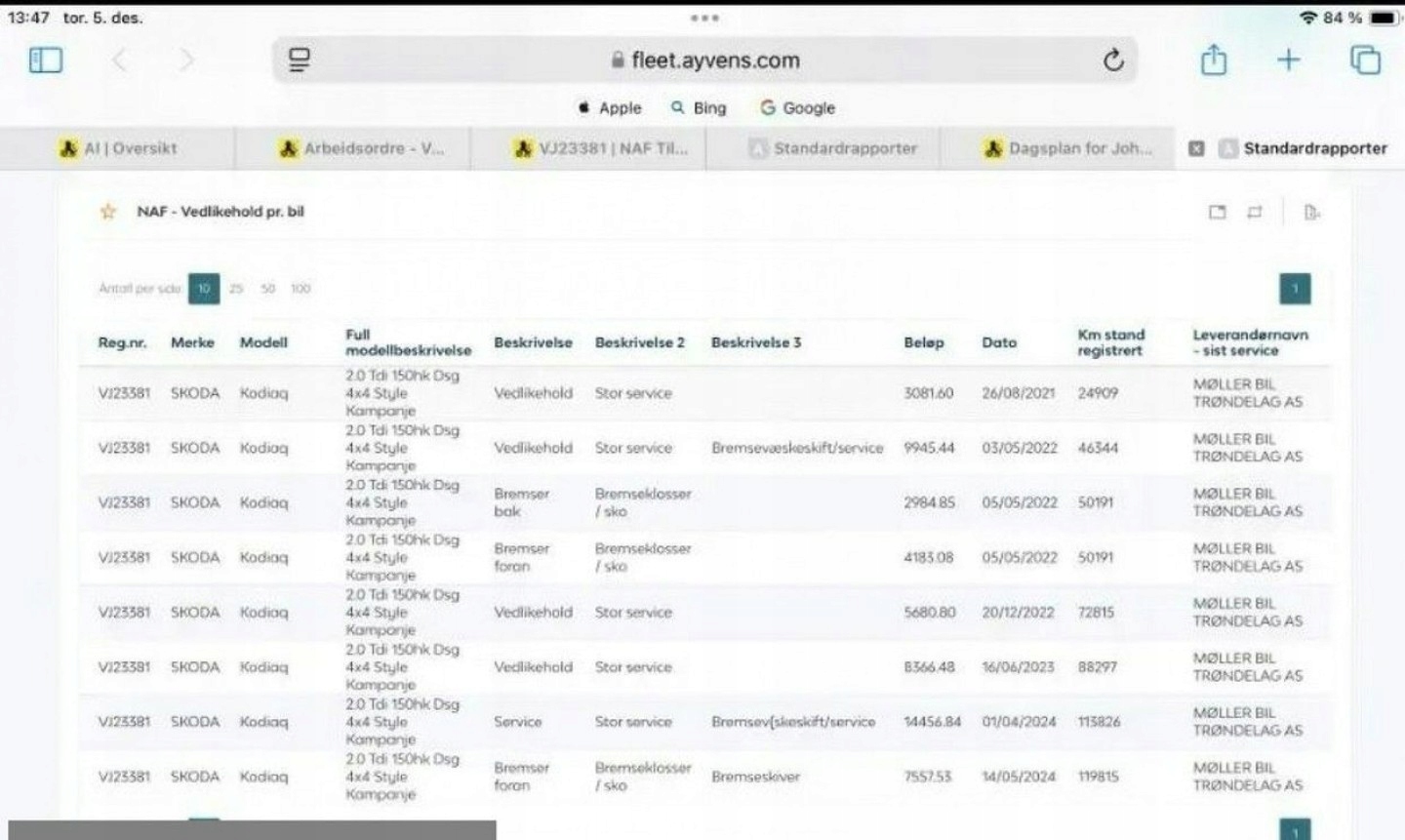
Task: Click the fleet.ayvens.com address field
Action: click(704, 60)
